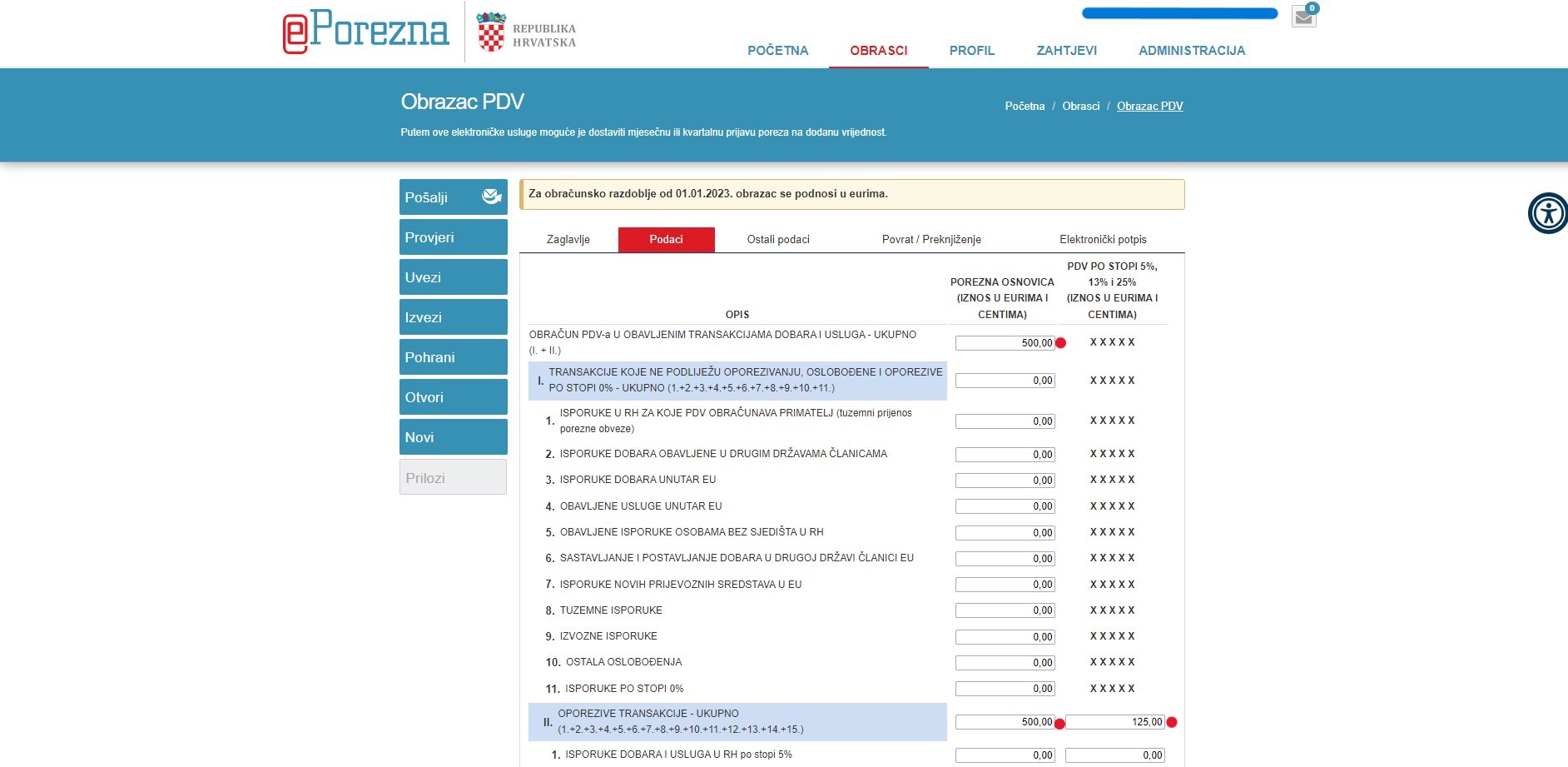Open PROFIL in top navigation
This screenshot has width=1568, height=767.
point(971,51)
